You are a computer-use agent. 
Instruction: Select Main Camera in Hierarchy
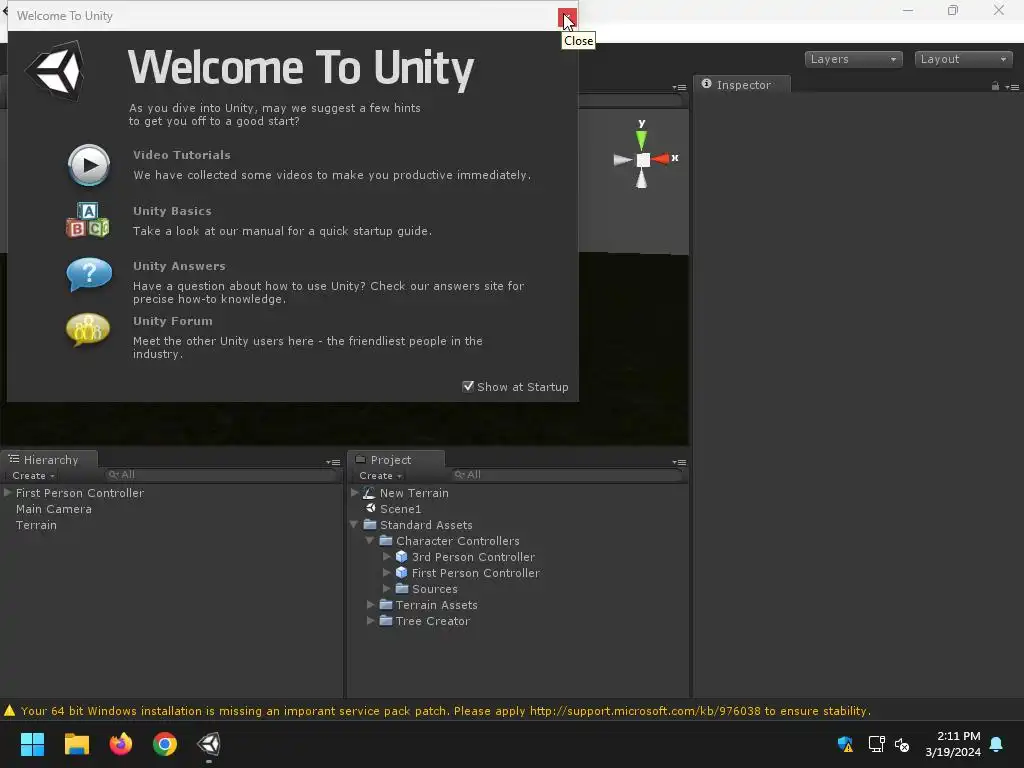[54, 509]
